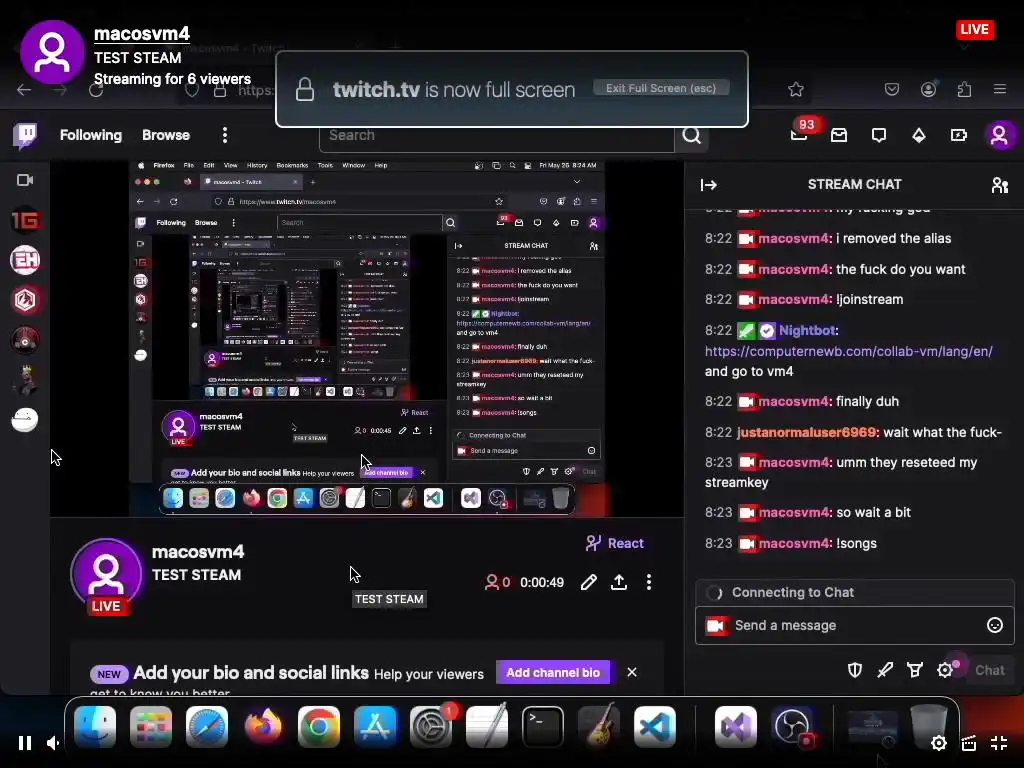Pause the stream with the pause button

[25, 743]
